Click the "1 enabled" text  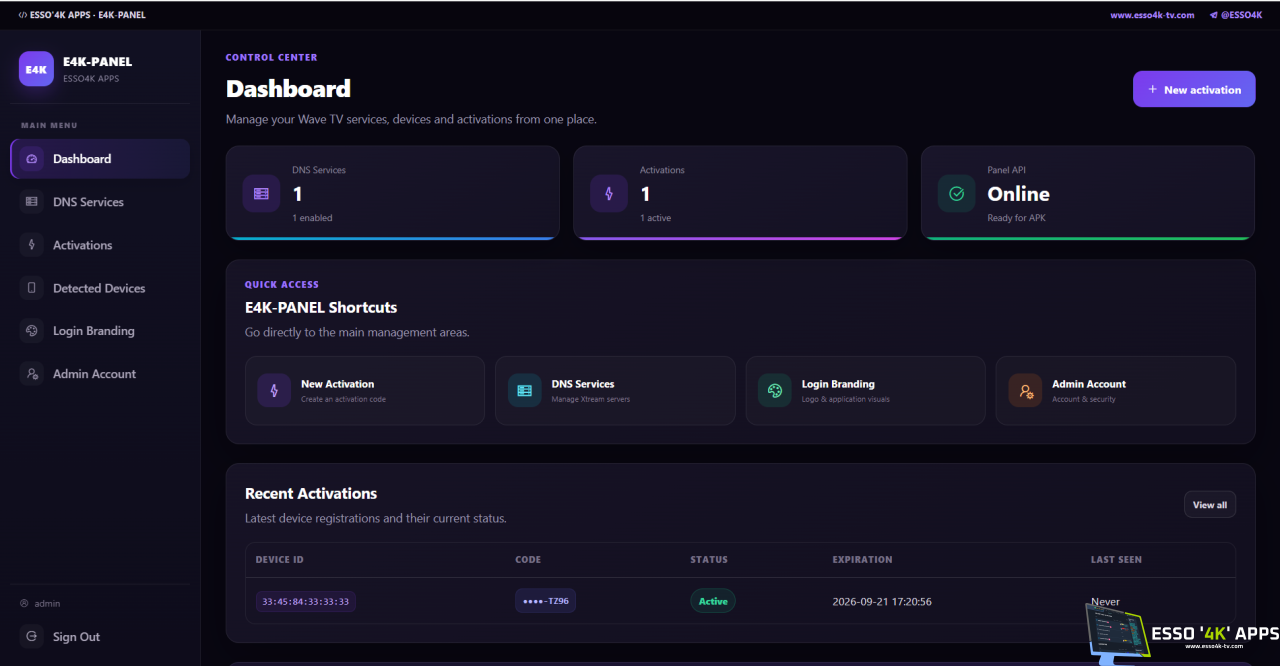(x=312, y=218)
